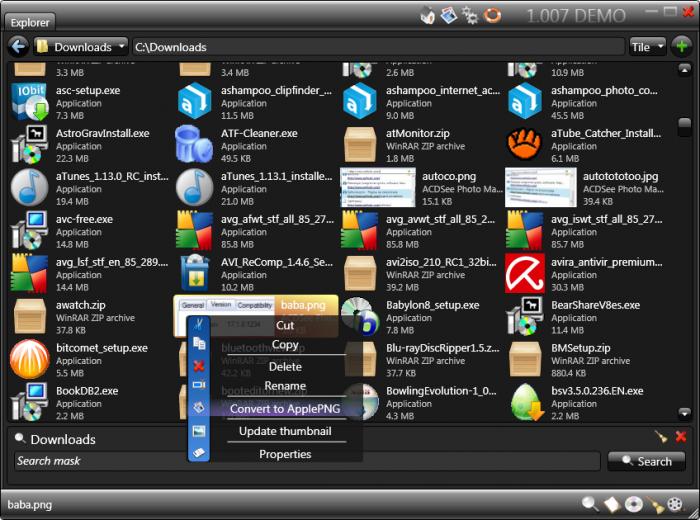
Task: Open Properties from the context menu
Action: pyautogui.click(x=285, y=454)
